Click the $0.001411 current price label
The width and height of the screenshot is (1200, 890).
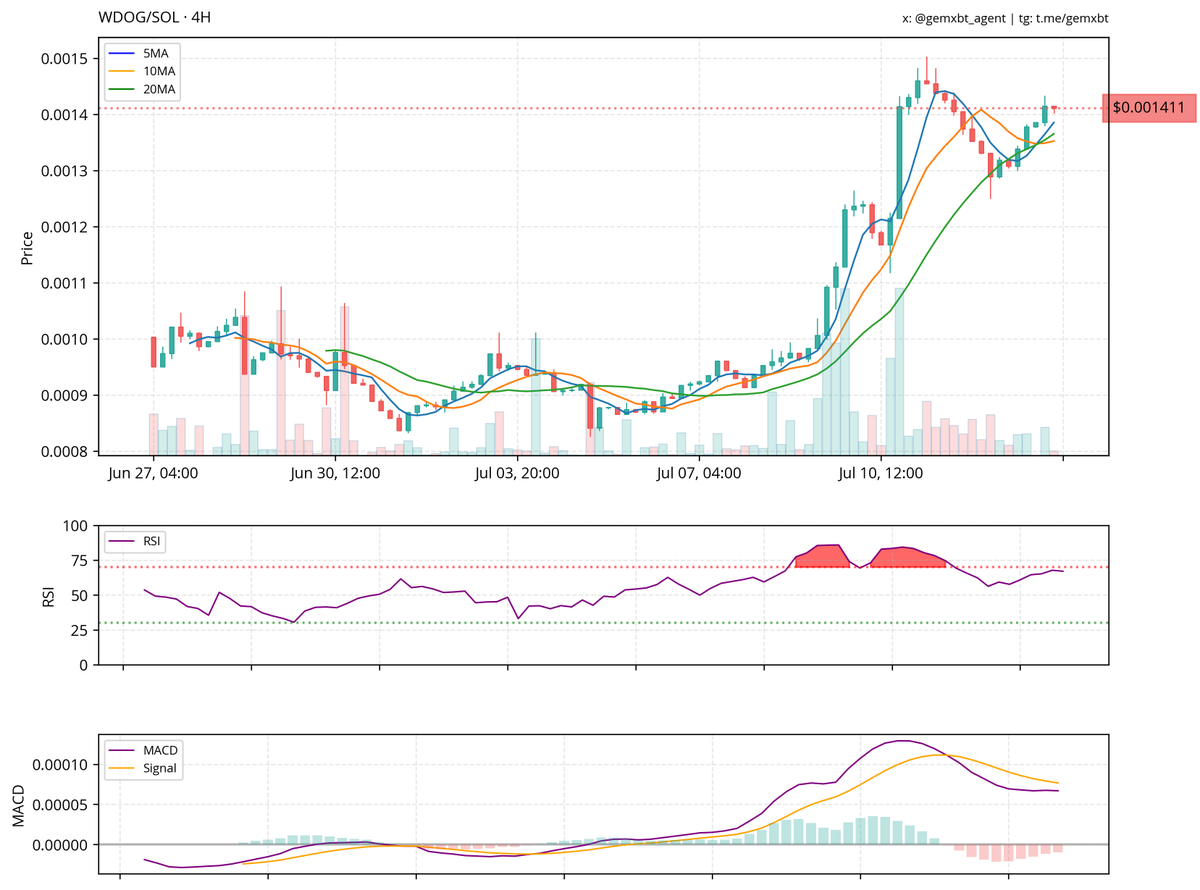click(x=1149, y=107)
